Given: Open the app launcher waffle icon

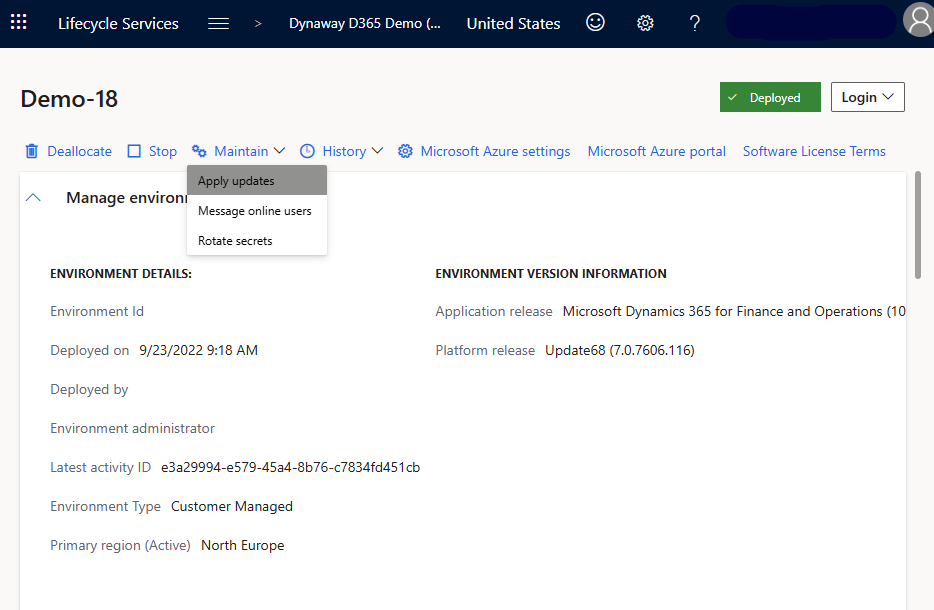Looking at the screenshot, I should 19,23.
